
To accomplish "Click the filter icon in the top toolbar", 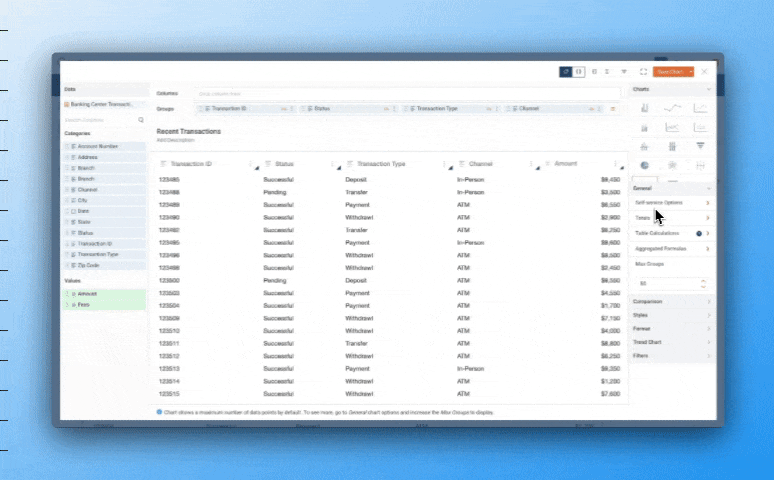I will (624, 72).
